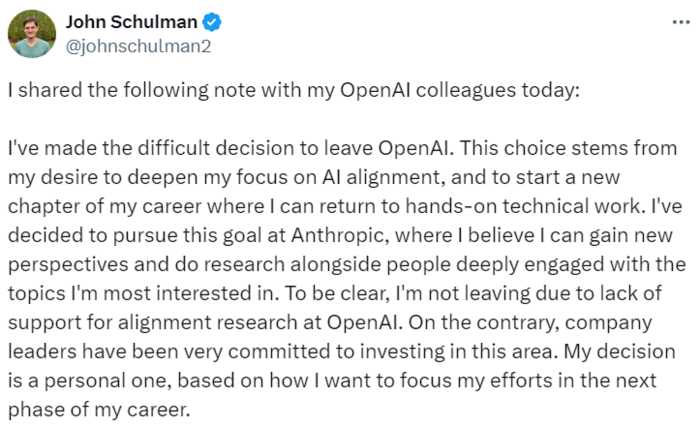
Task: Open the @johnschulman2 handle link
Action: pos(138,46)
